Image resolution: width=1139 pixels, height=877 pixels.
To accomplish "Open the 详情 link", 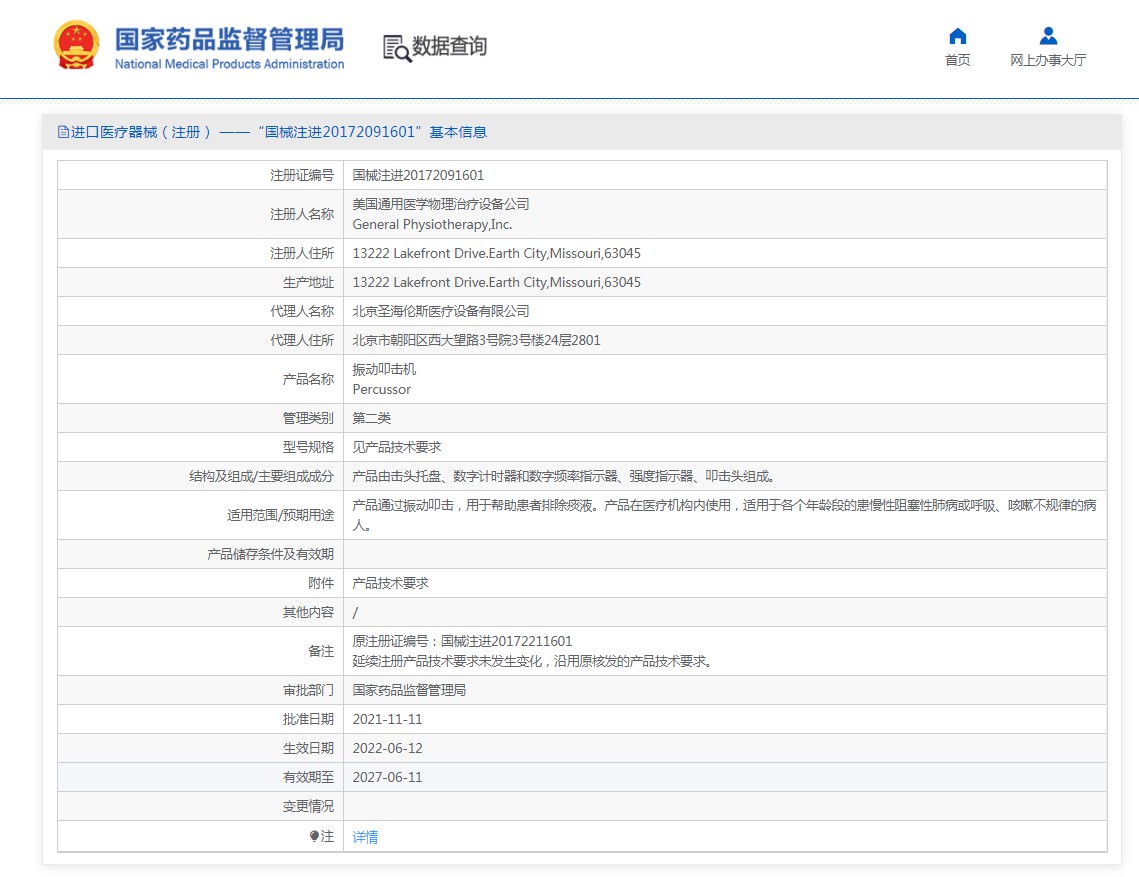I will pyautogui.click(x=365, y=837).
